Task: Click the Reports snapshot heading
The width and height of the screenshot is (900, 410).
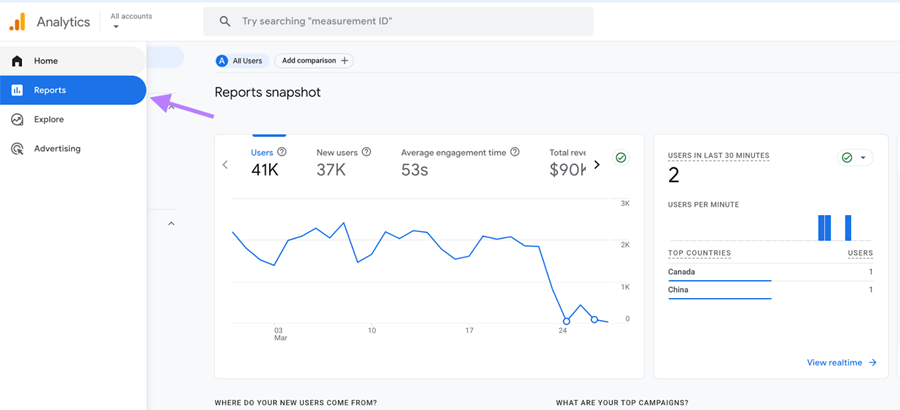Action: (x=267, y=92)
